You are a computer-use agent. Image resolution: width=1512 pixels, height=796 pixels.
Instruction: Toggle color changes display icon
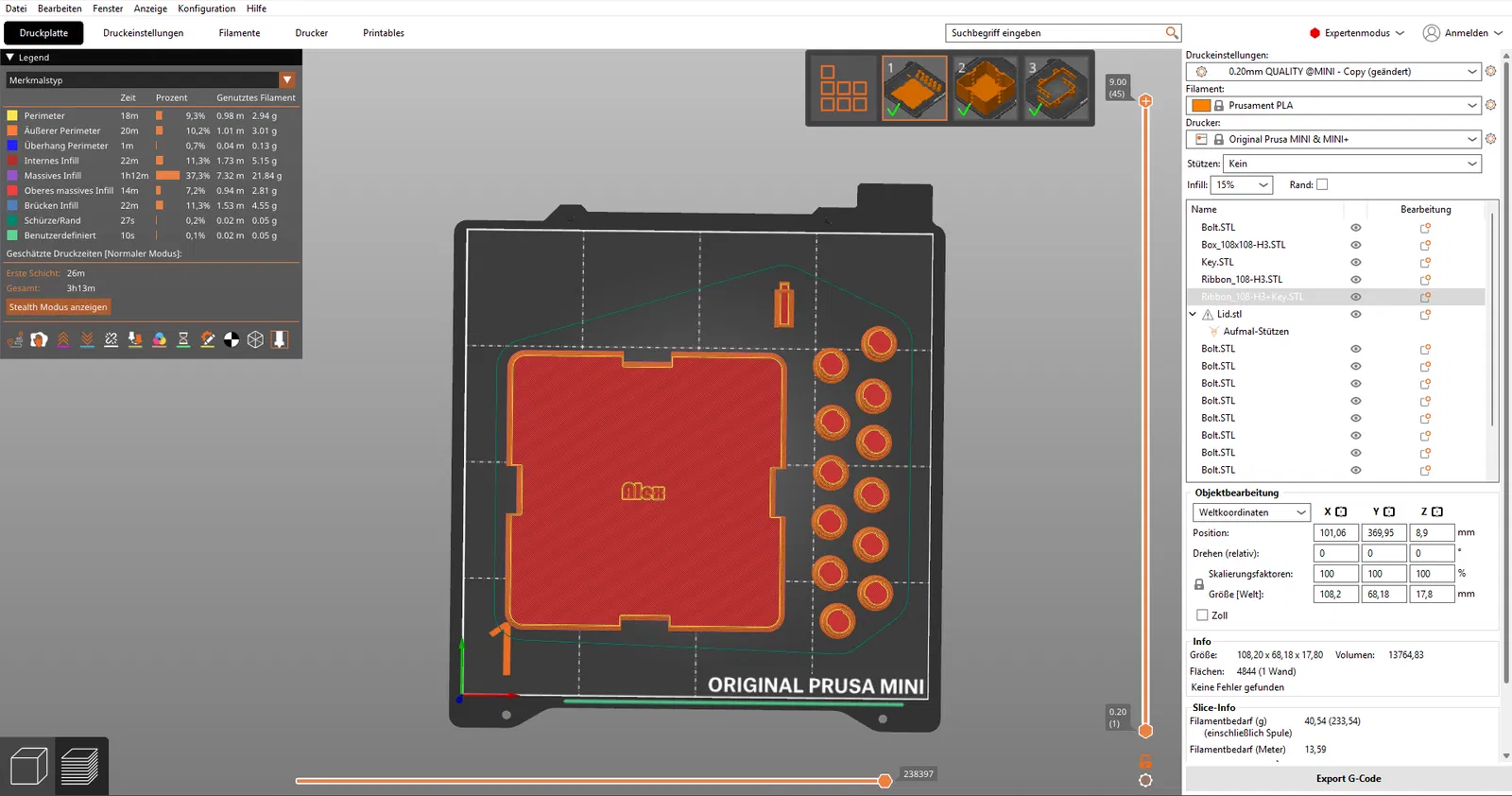[160, 339]
